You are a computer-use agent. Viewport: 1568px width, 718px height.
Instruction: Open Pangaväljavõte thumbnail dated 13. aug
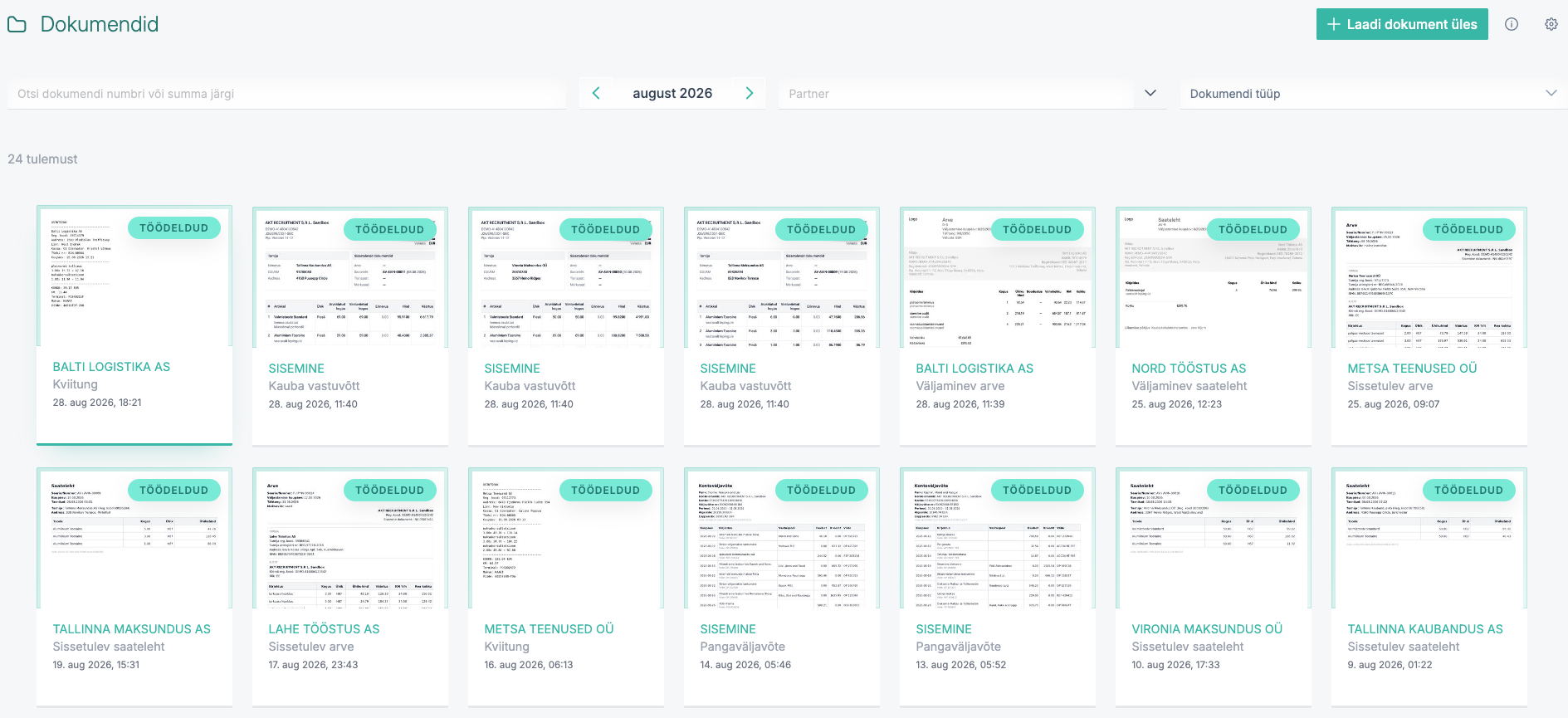point(998,538)
